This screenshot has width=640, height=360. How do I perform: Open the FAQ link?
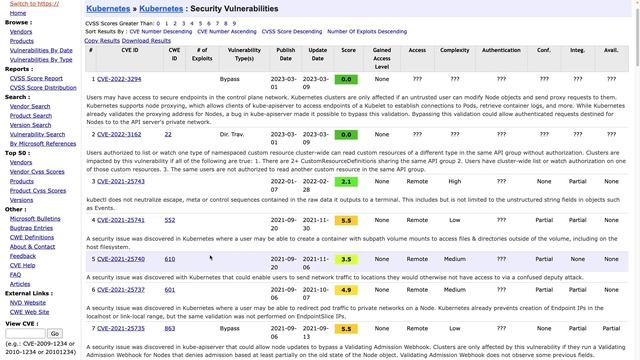coord(16,275)
